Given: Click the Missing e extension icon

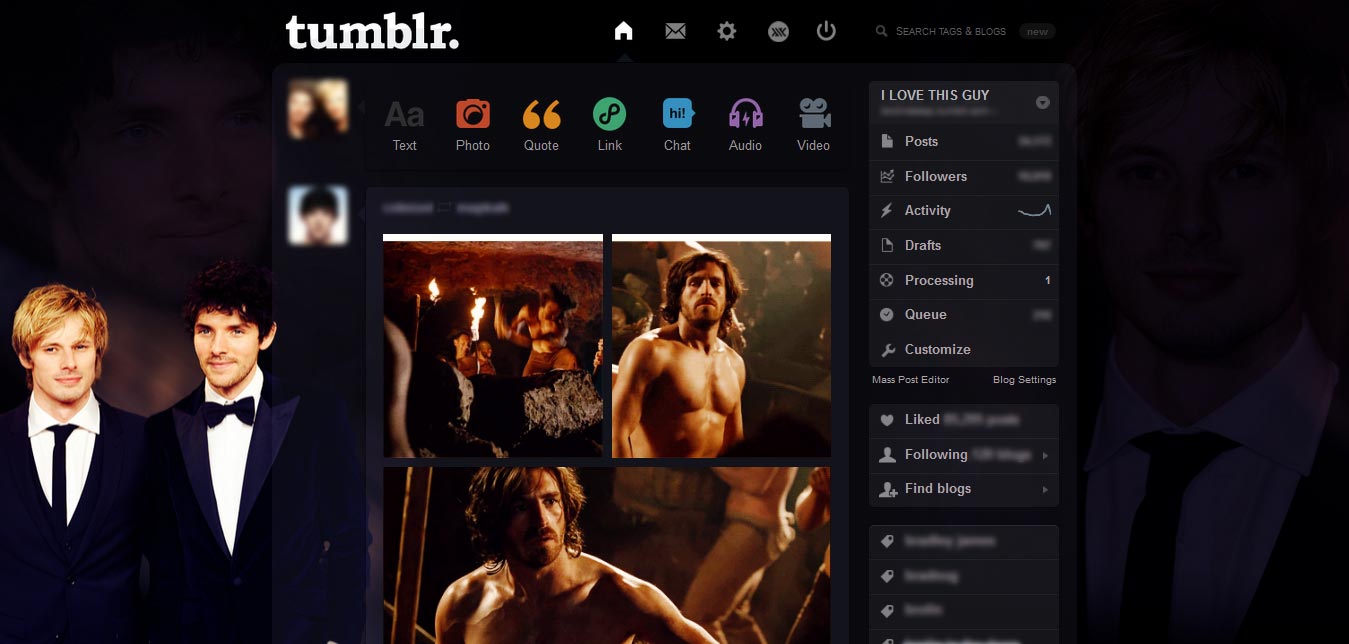Looking at the screenshot, I should 778,32.
